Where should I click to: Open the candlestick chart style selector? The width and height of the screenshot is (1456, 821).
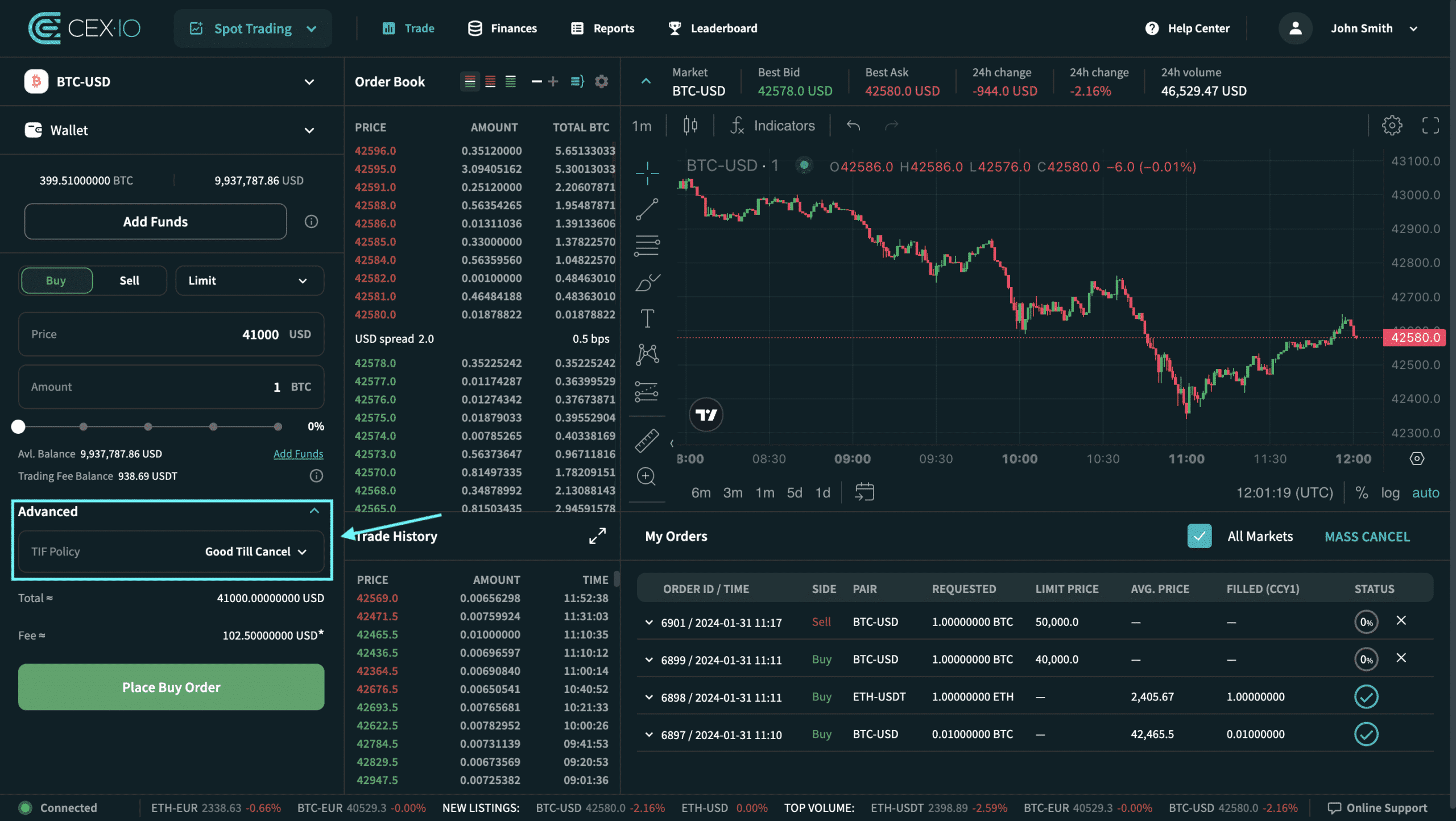coord(690,126)
